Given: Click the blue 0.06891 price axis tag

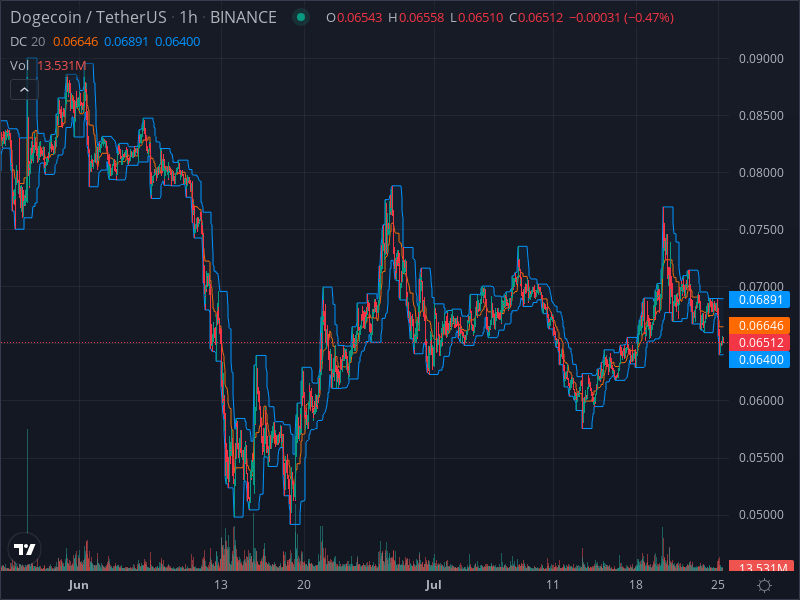Looking at the screenshot, I should pyautogui.click(x=759, y=299).
